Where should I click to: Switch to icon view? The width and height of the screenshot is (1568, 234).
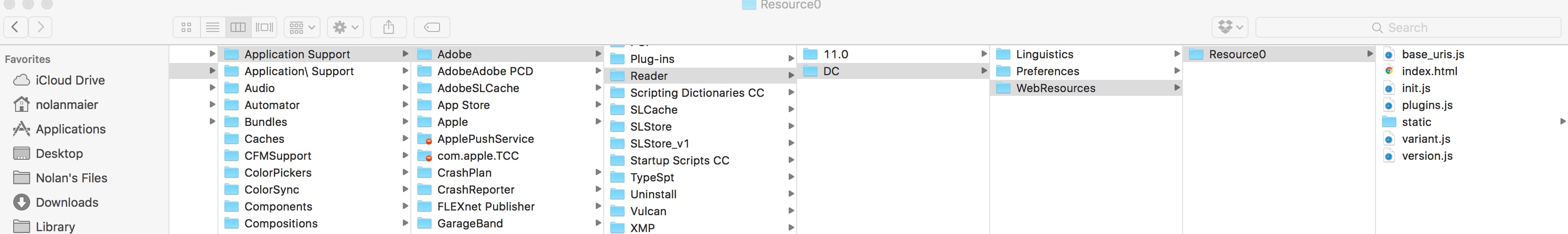[x=186, y=27]
